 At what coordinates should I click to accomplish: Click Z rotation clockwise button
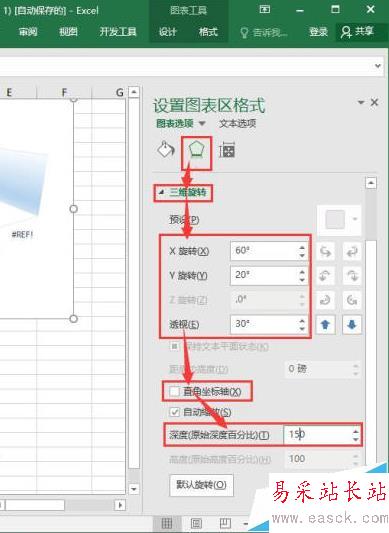tap(325, 300)
